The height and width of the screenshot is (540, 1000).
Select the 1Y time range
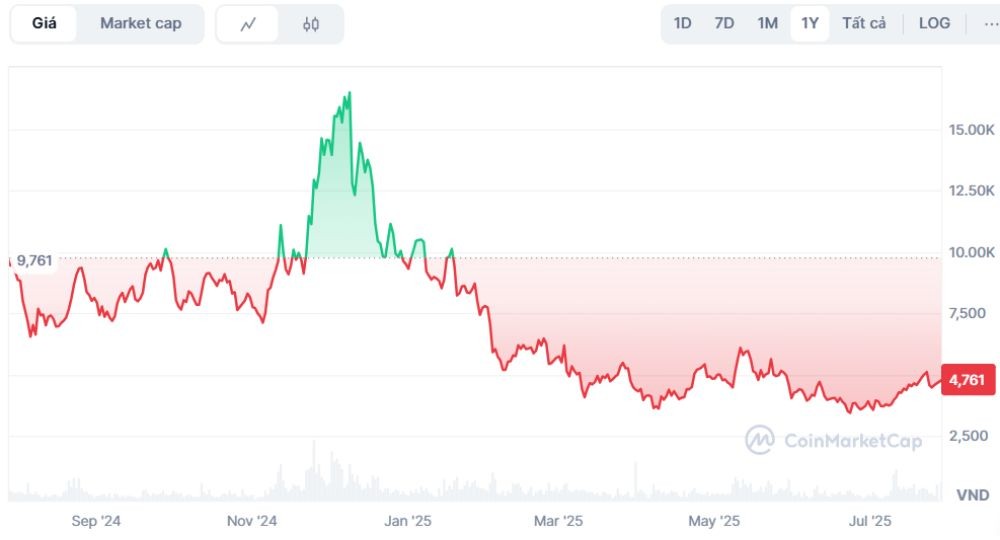[810, 23]
